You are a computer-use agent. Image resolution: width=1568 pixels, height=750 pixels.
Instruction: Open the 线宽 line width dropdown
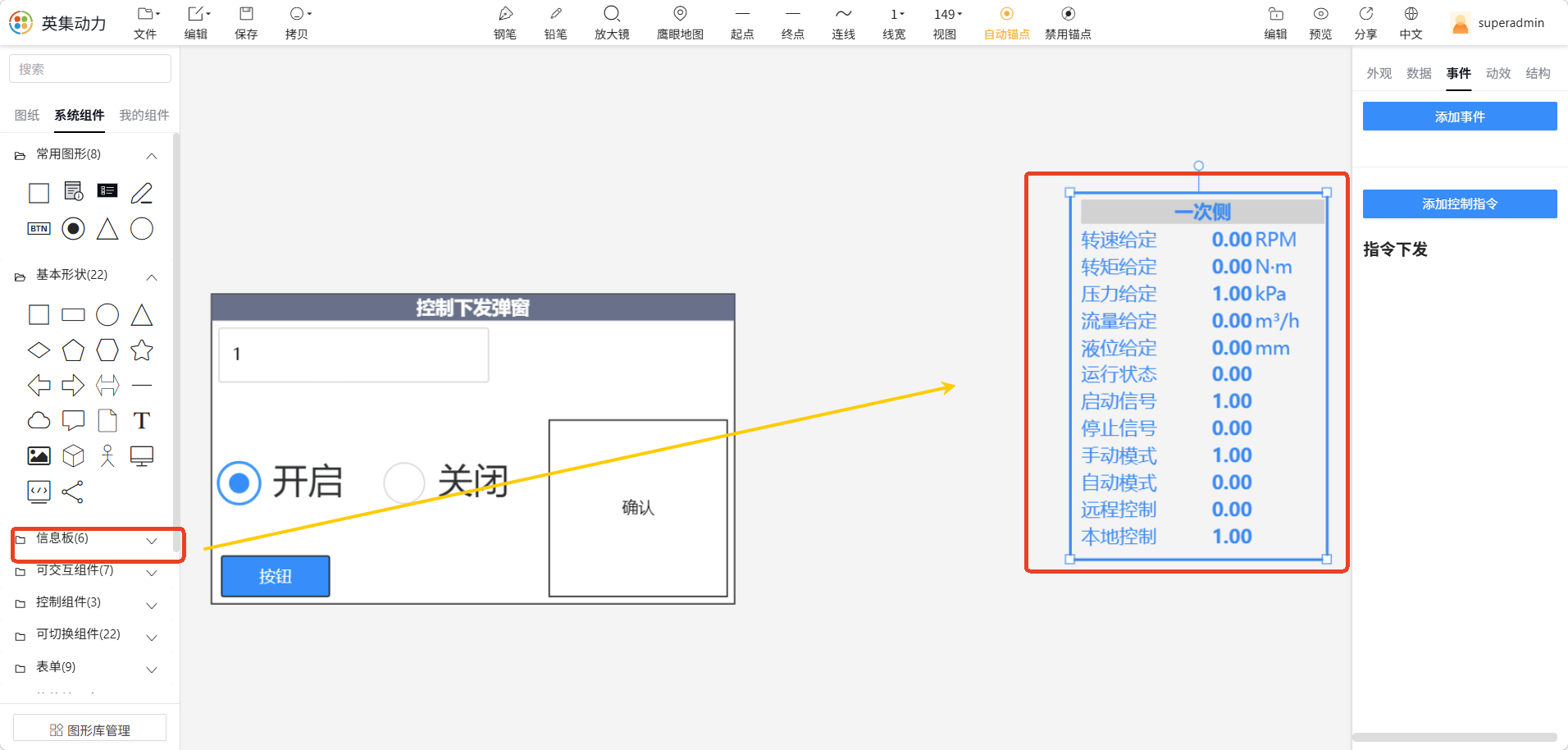pyautogui.click(x=895, y=22)
